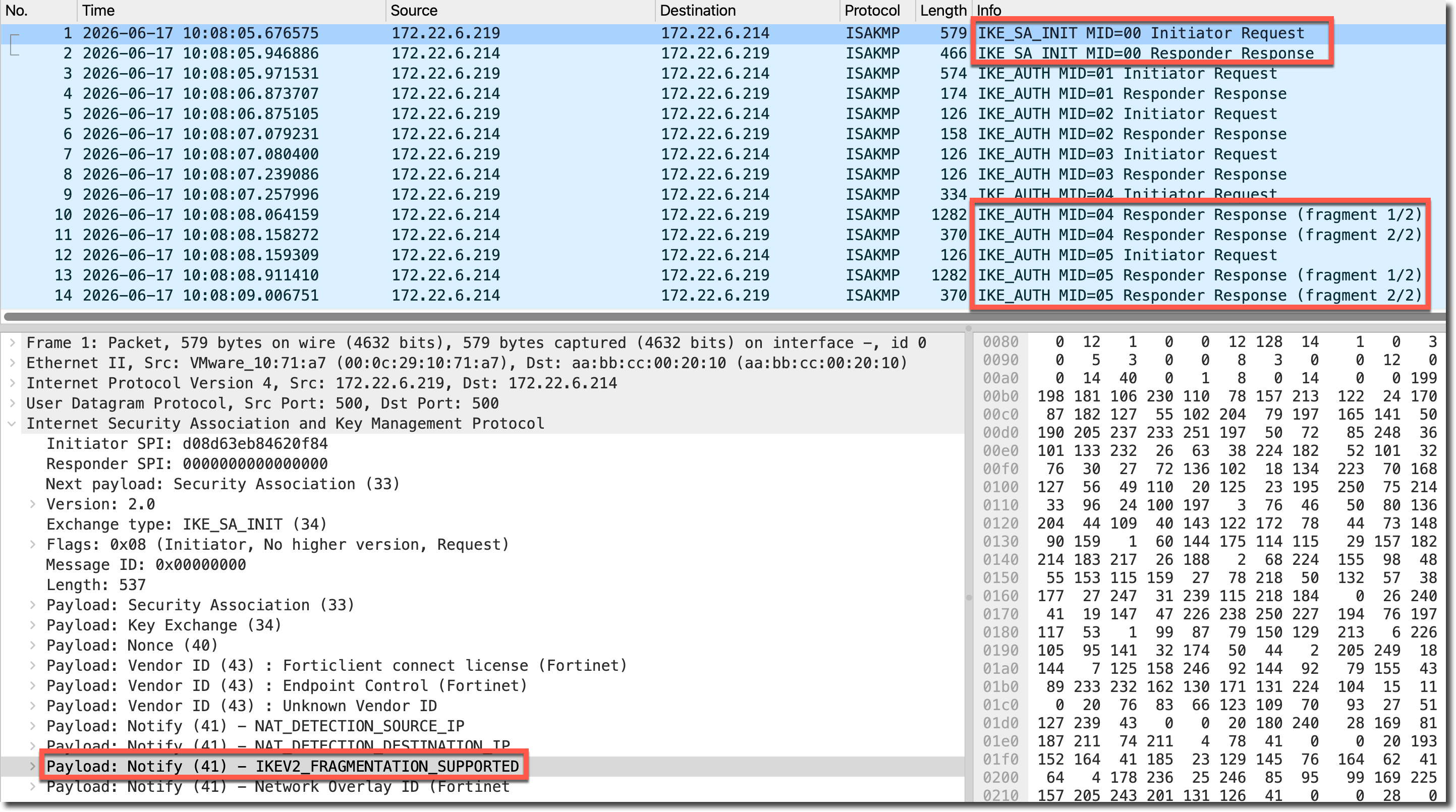Sort packets by the Source column
Viewport: 1456px width, 812px height.
click(520, 10)
